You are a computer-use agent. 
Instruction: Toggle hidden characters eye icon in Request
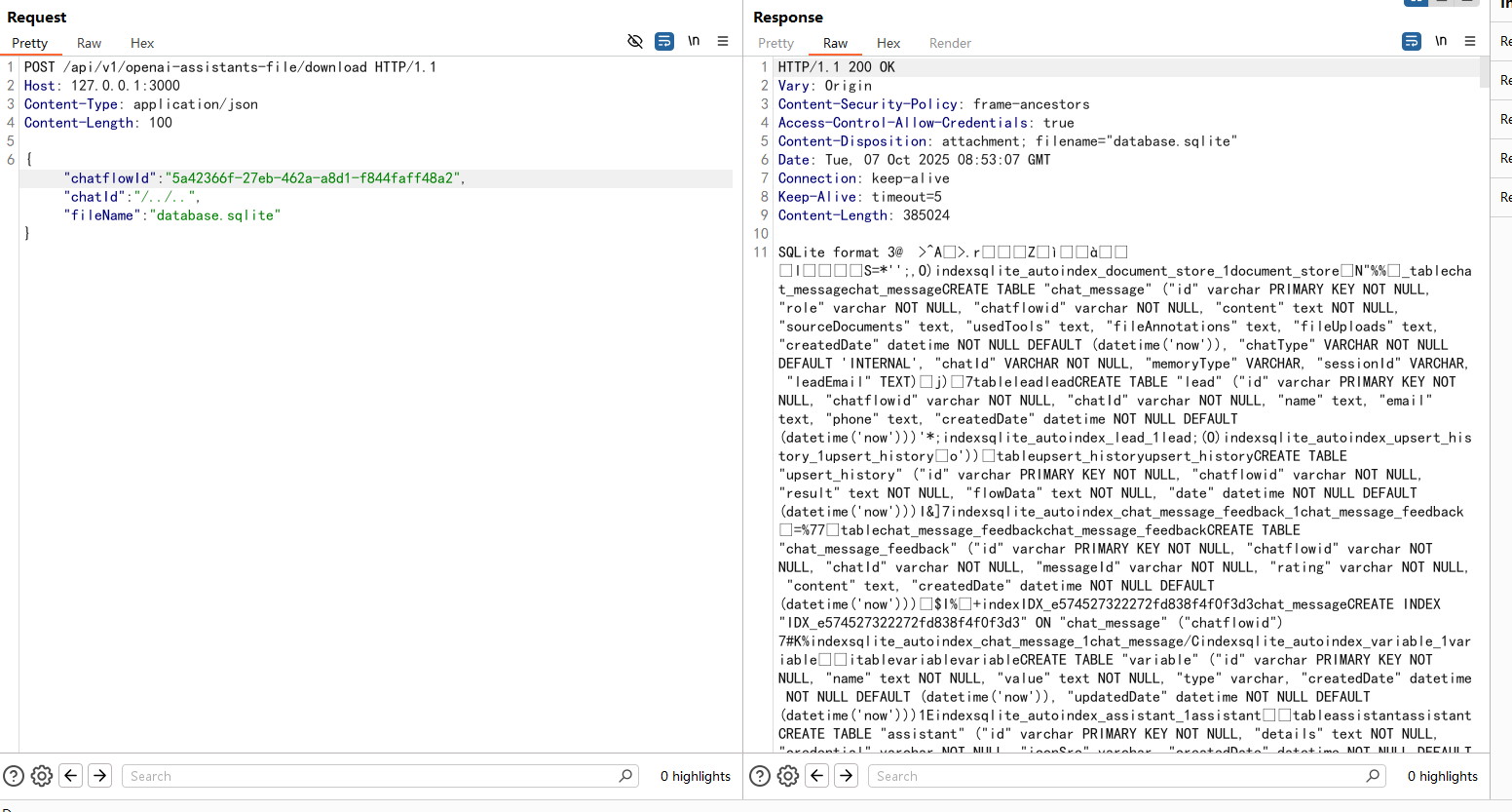pyautogui.click(x=635, y=41)
